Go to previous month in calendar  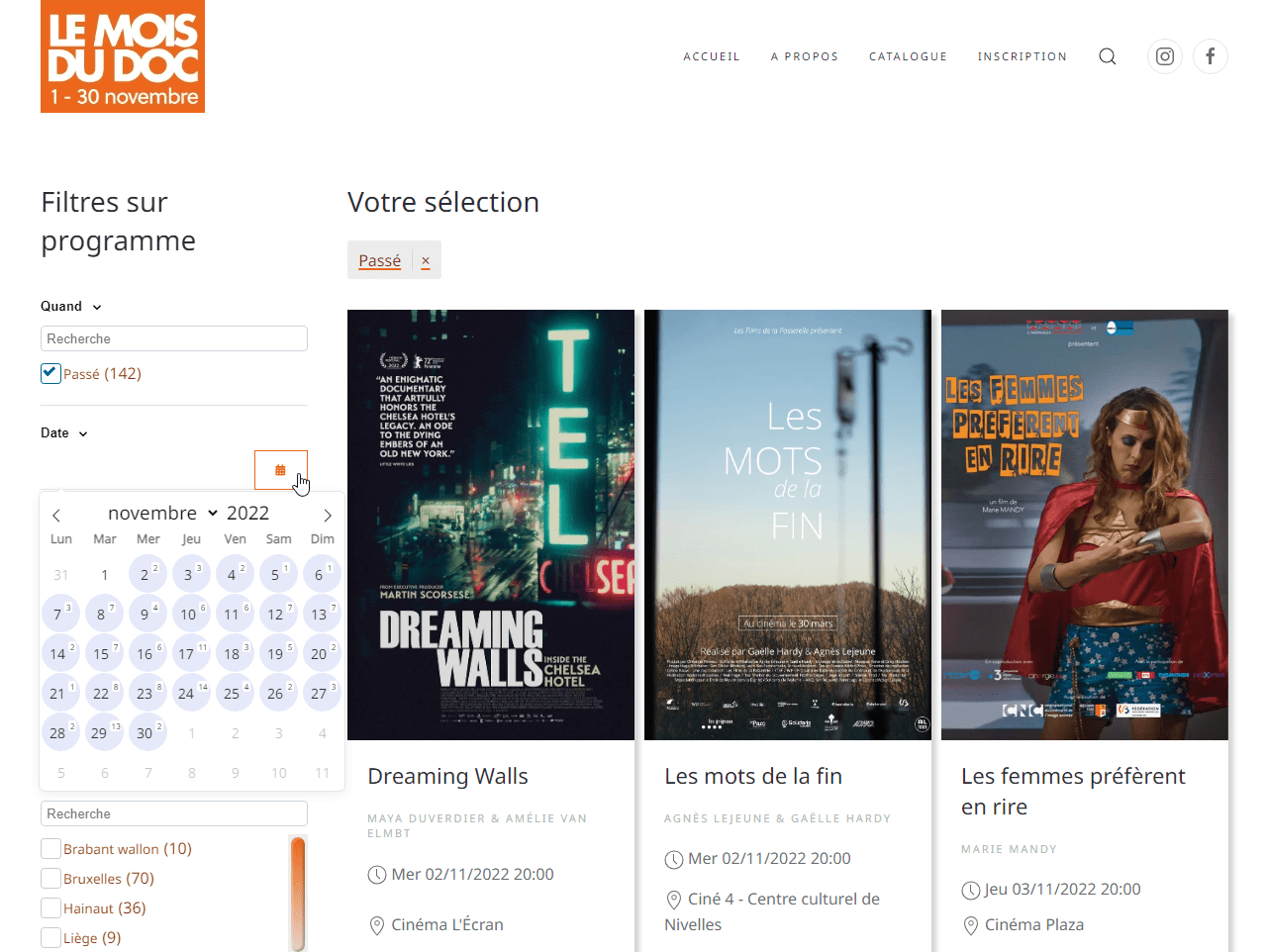(56, 515)
